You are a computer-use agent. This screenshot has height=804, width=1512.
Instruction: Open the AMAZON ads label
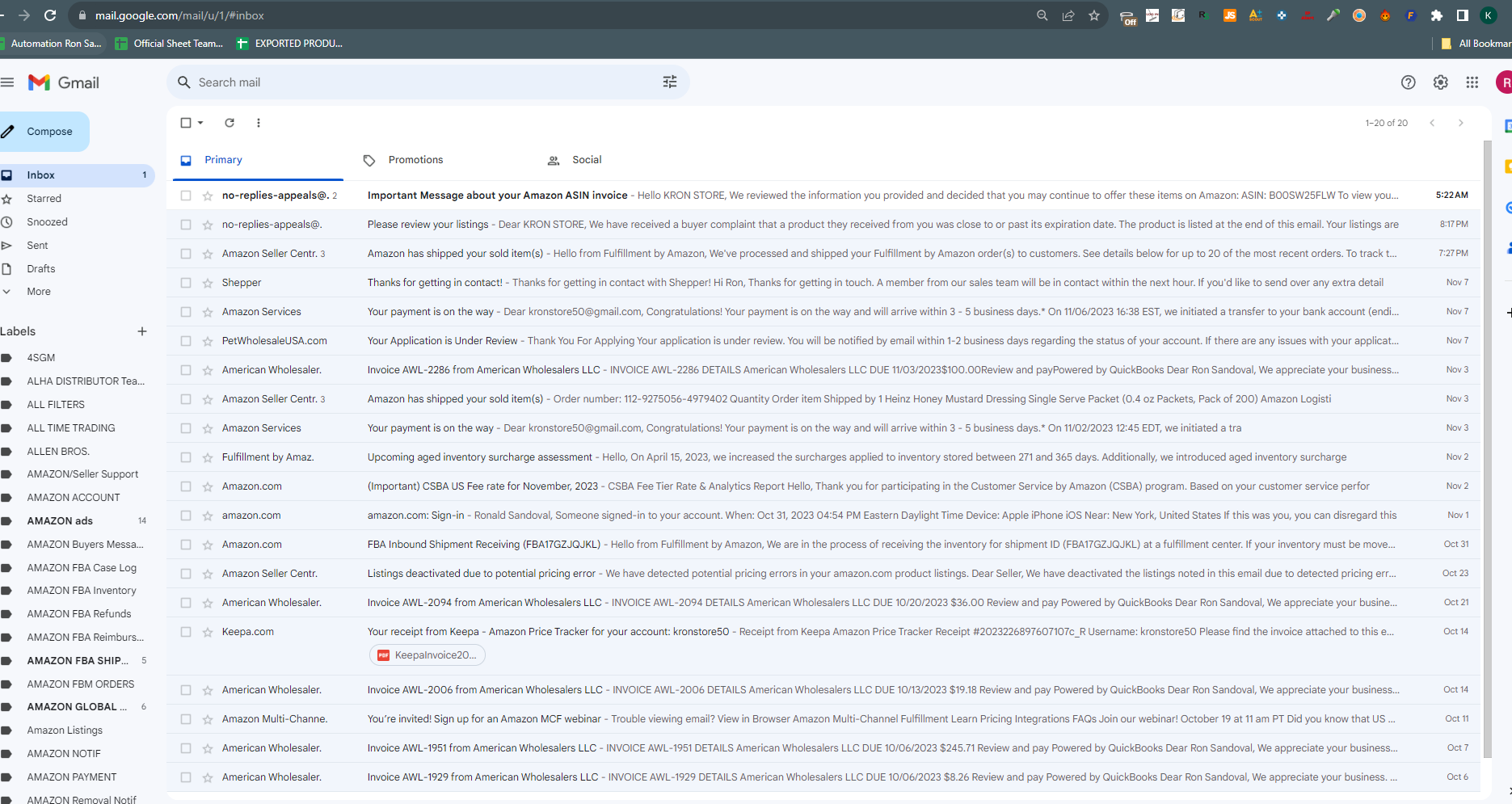pos(60,521)
